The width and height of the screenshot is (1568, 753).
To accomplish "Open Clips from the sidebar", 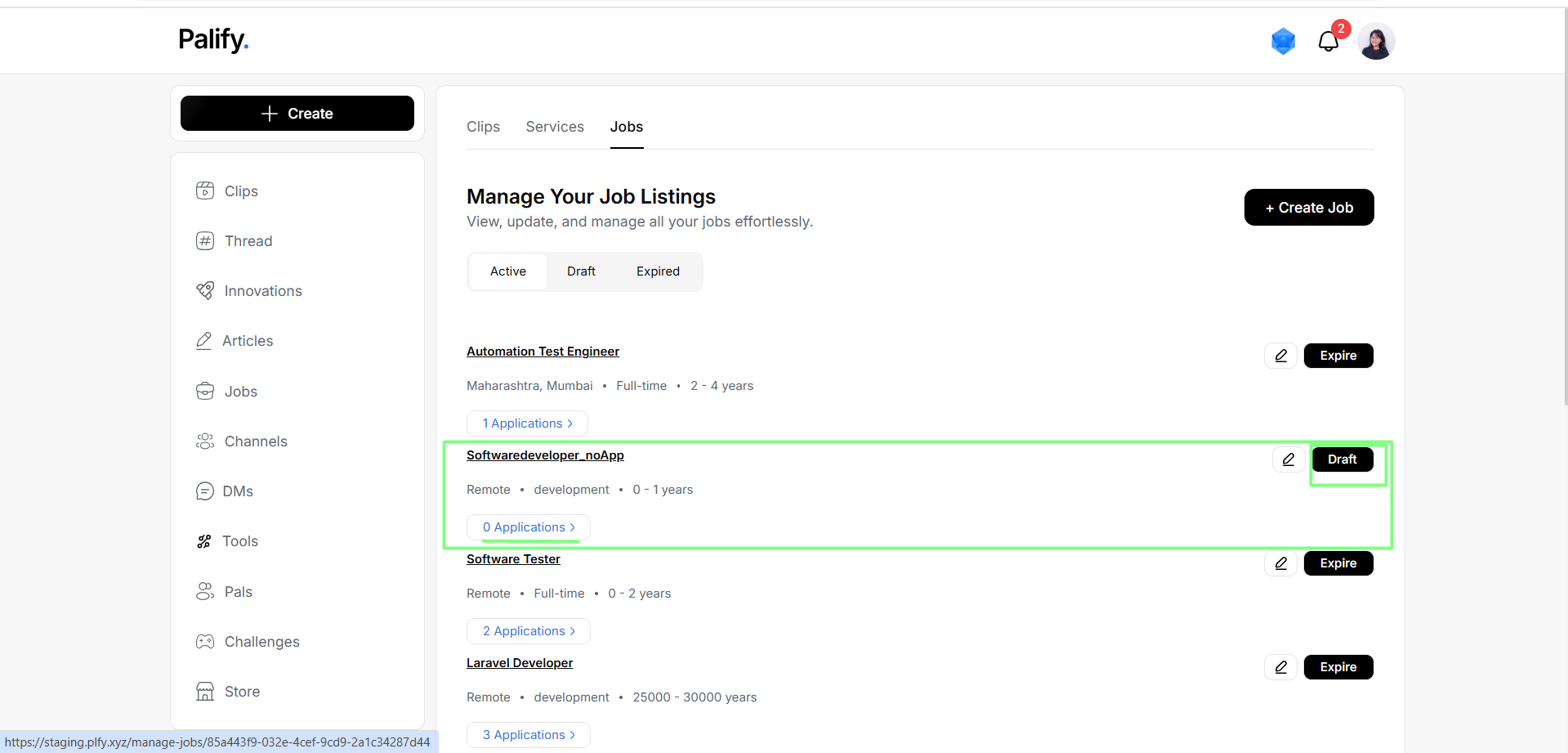I will tap(227, 190).
